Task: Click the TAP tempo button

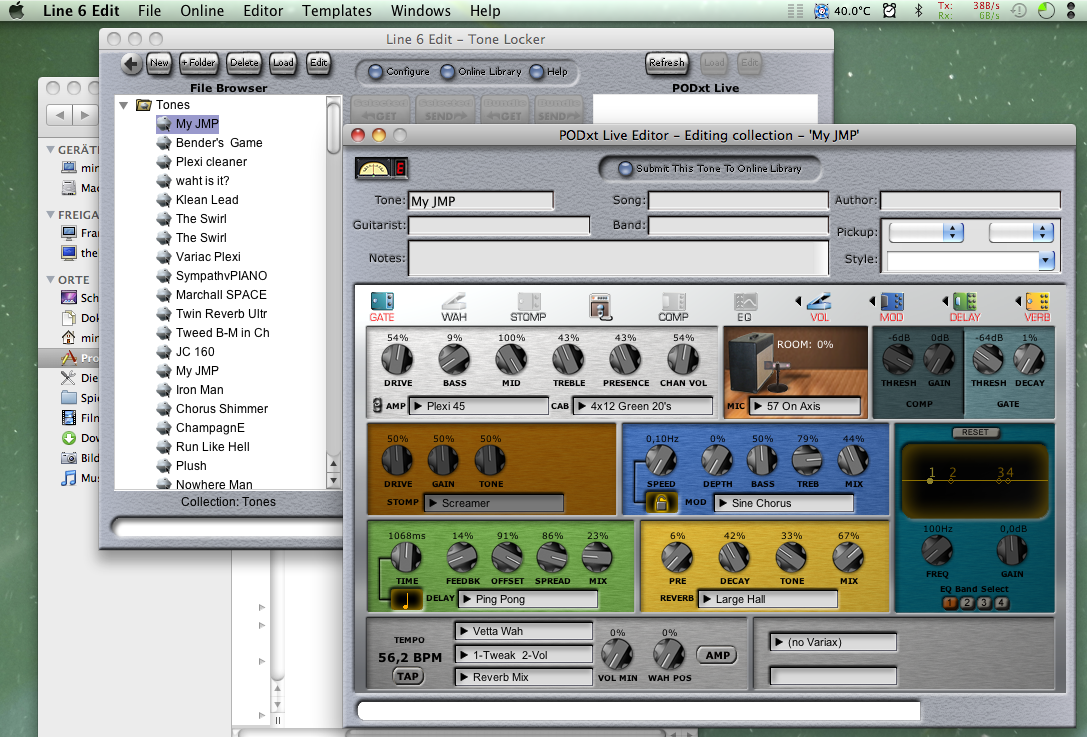Action: pyautogui.click(x=408, y=677)
